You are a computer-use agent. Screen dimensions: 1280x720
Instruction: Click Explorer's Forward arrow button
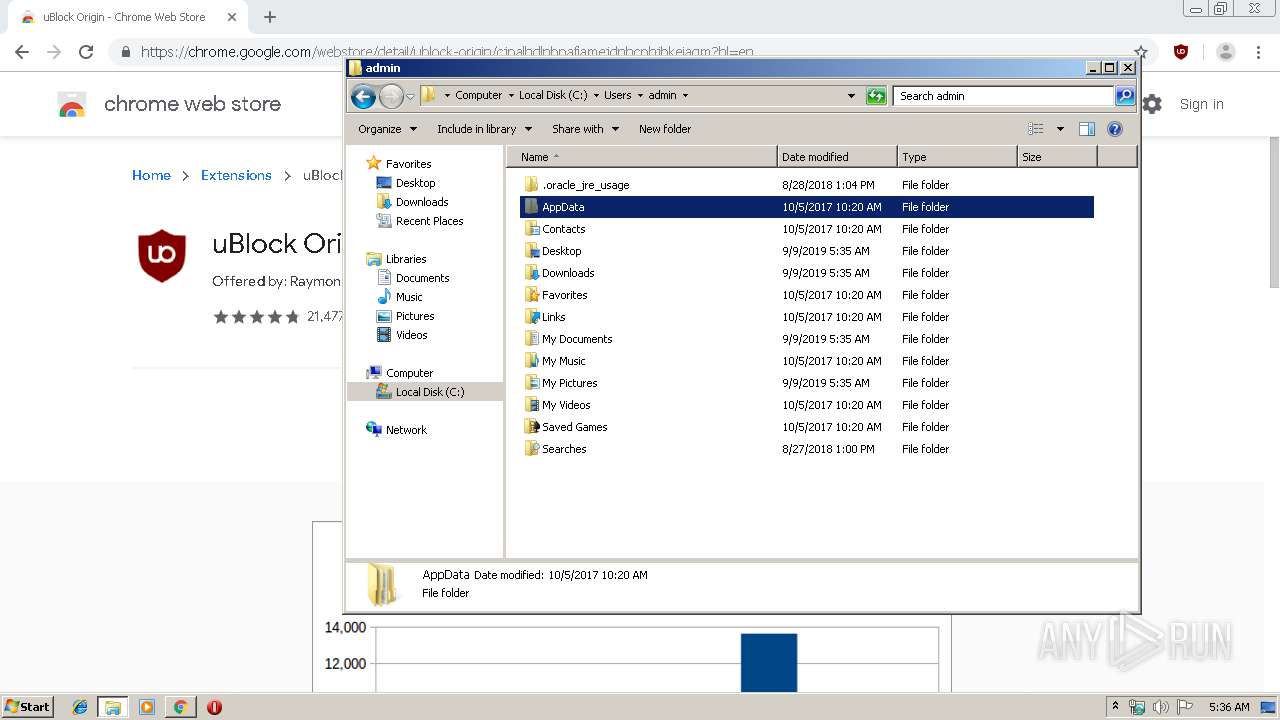391,96
